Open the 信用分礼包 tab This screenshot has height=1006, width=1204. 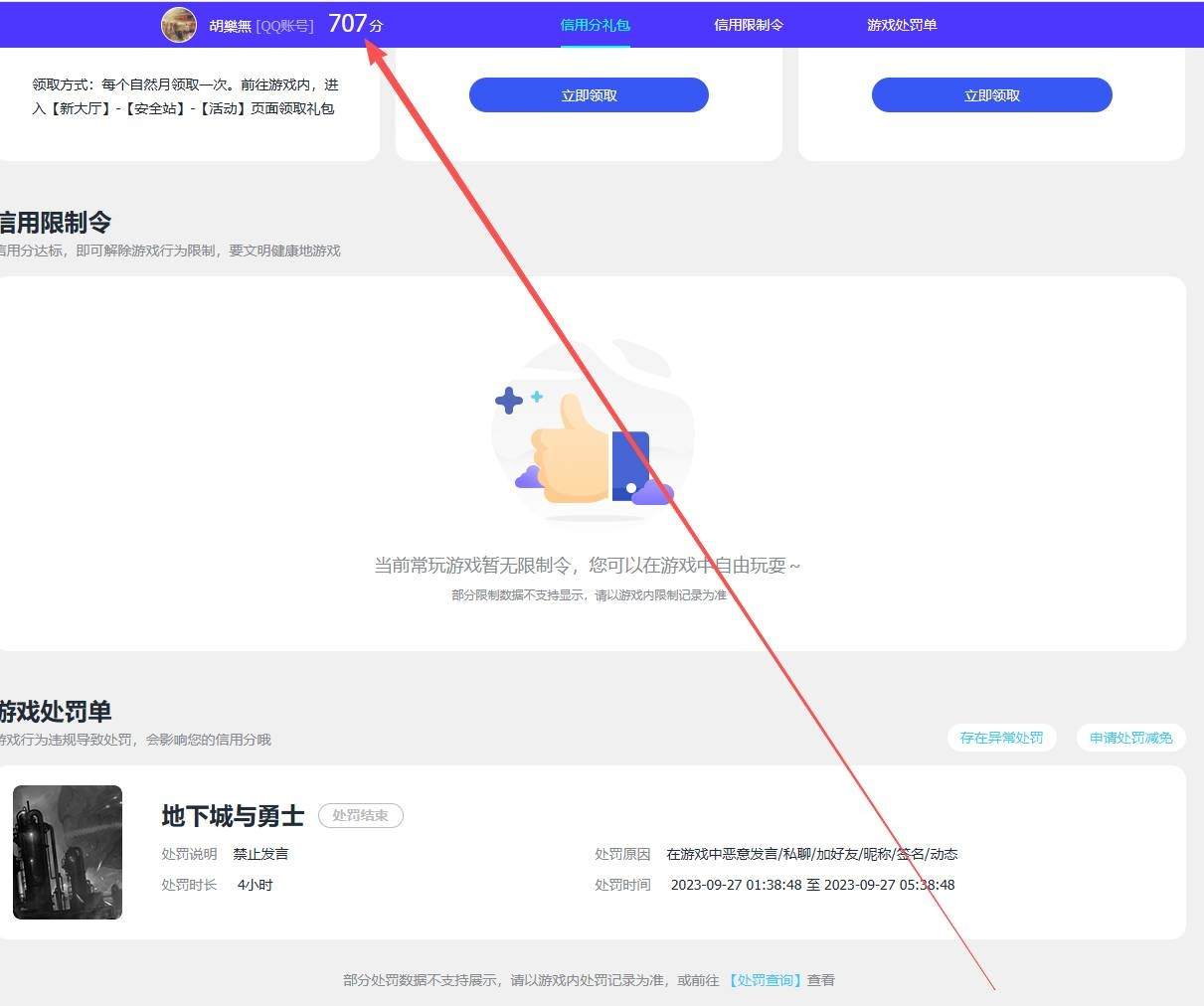(595, 25)
